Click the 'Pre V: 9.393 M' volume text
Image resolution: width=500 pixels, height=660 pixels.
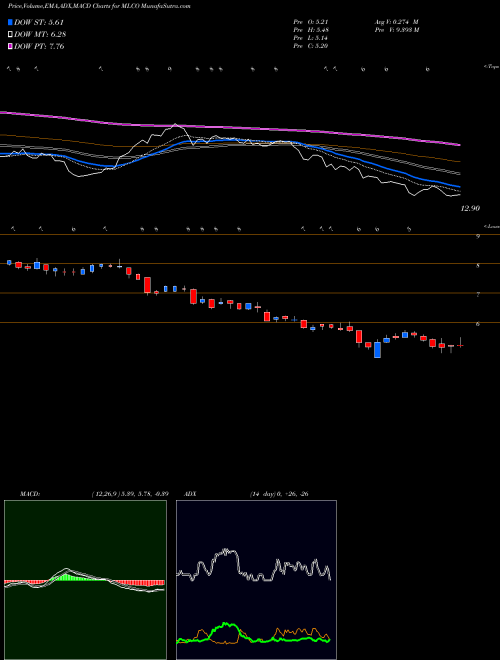coord(396,30)
